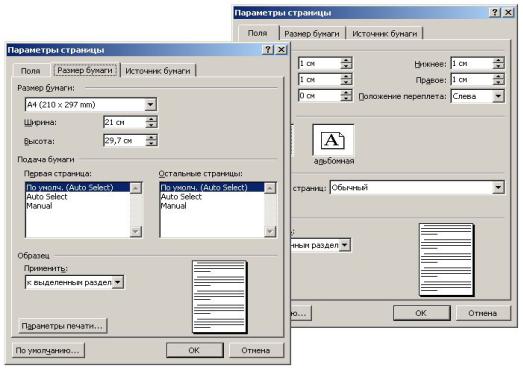523x369 pixels.
Task: Adjust the Высота height spinner
Action: coord(151,140)
